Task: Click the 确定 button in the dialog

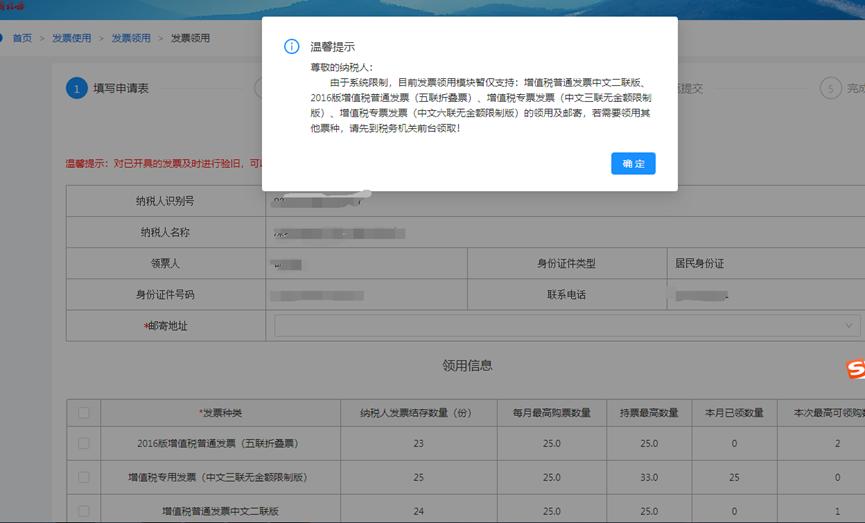Action: pos(633,163)
